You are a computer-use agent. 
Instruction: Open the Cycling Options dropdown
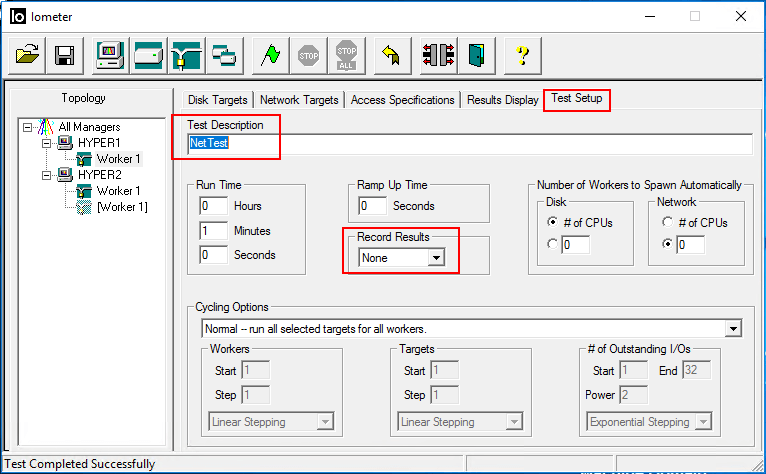click(x=733, y=329)
